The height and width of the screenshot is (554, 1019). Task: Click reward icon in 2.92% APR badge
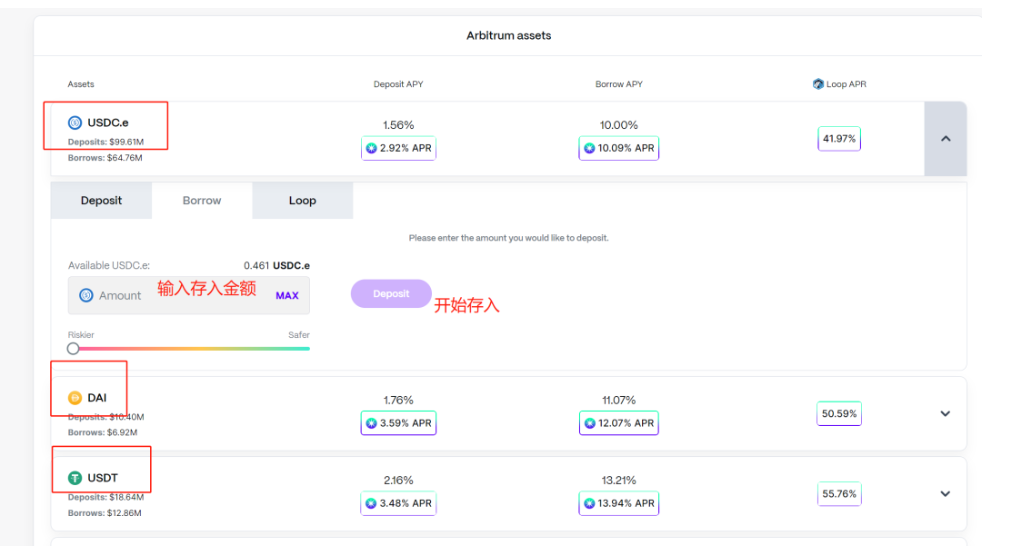coord(371,148)
